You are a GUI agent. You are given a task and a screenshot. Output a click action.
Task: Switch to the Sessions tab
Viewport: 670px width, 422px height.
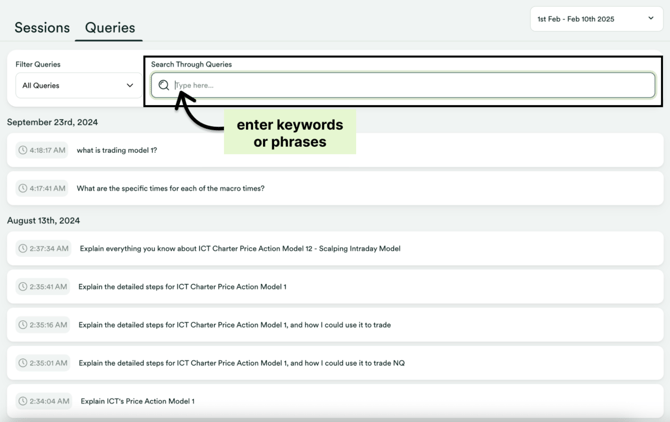click(42, 28)
